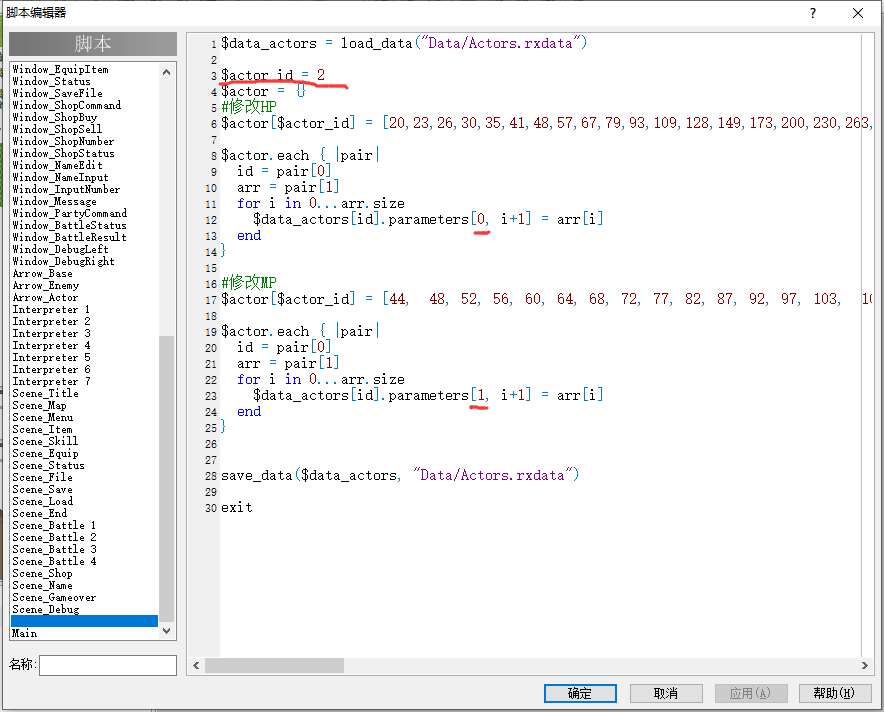Click the save_data code line
Screen dimensions: 884x712
[400, 476]
